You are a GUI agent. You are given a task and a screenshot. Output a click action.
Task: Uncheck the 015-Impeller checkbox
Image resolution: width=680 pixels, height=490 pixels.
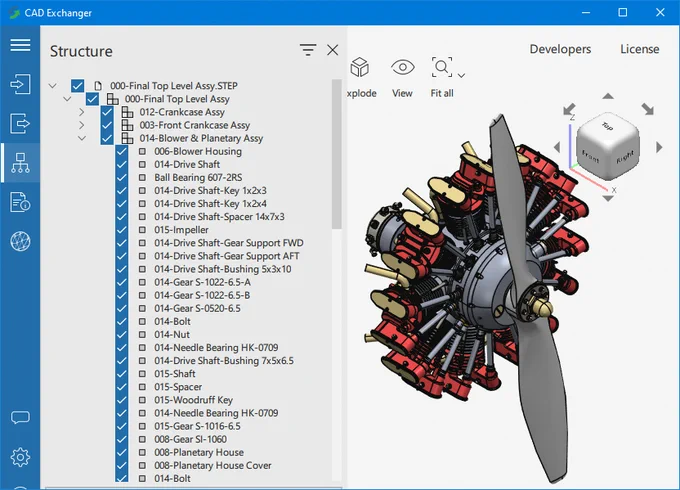(x=122, y=230)
